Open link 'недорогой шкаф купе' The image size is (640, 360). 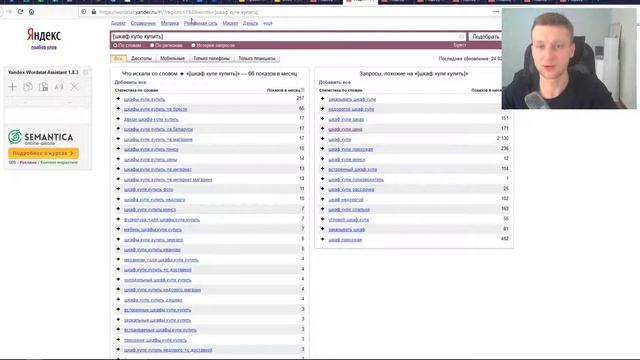tap(351, 109)
